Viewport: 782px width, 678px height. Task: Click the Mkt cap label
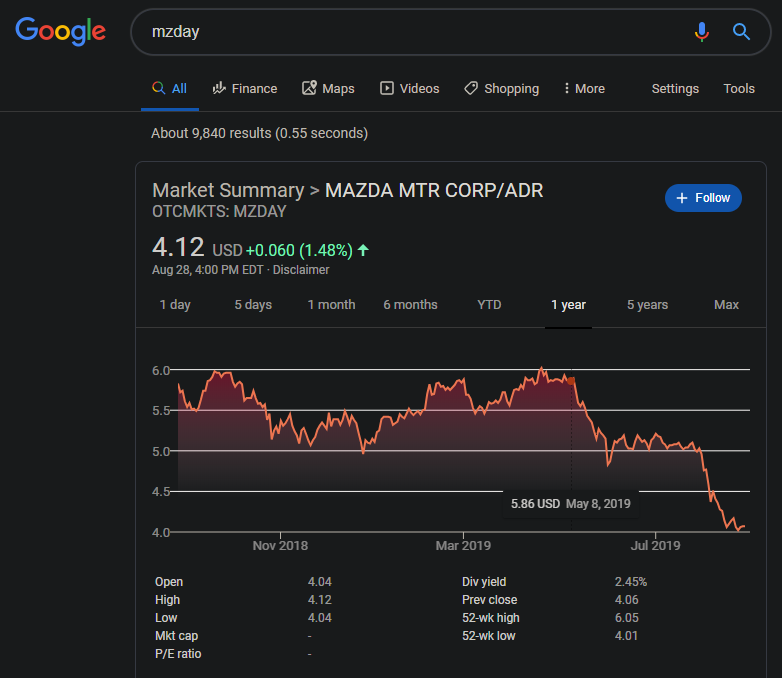click(177, 636)
